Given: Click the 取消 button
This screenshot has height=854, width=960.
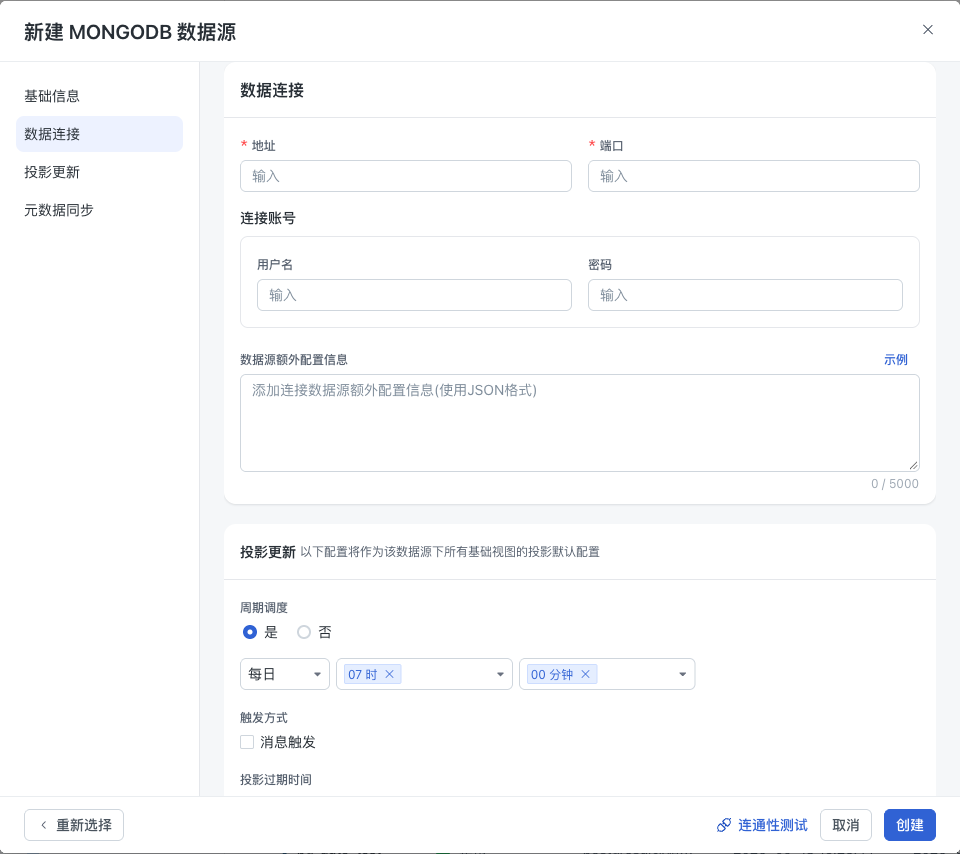Looking at the screenshot, I should pyautogui.click(x=846, y=825).
